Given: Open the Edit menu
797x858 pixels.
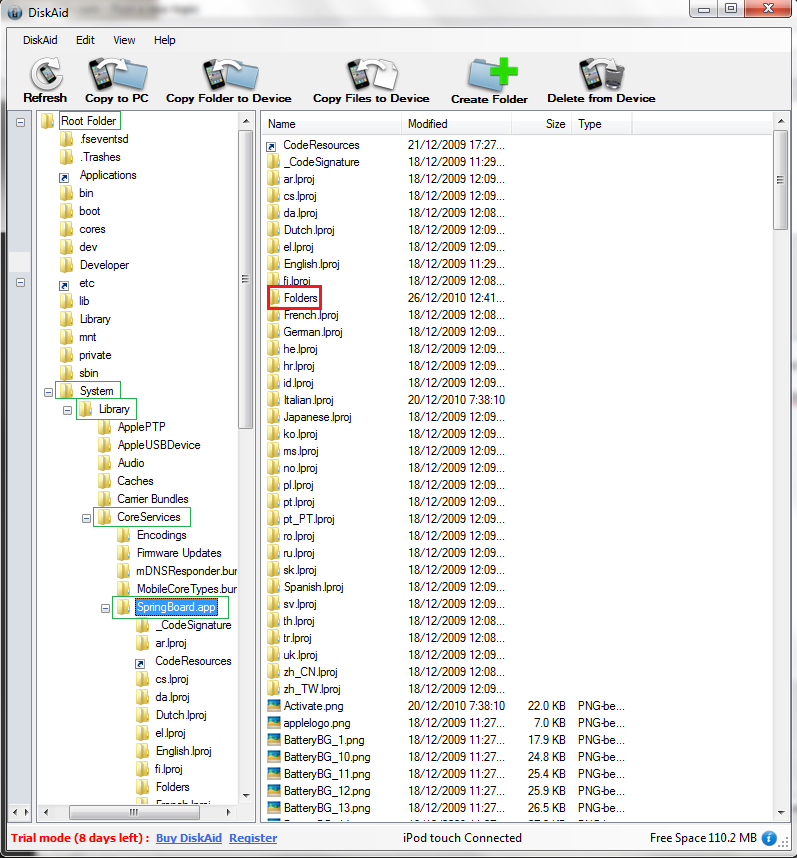Looking at the screenshot, I should (85, 40).
